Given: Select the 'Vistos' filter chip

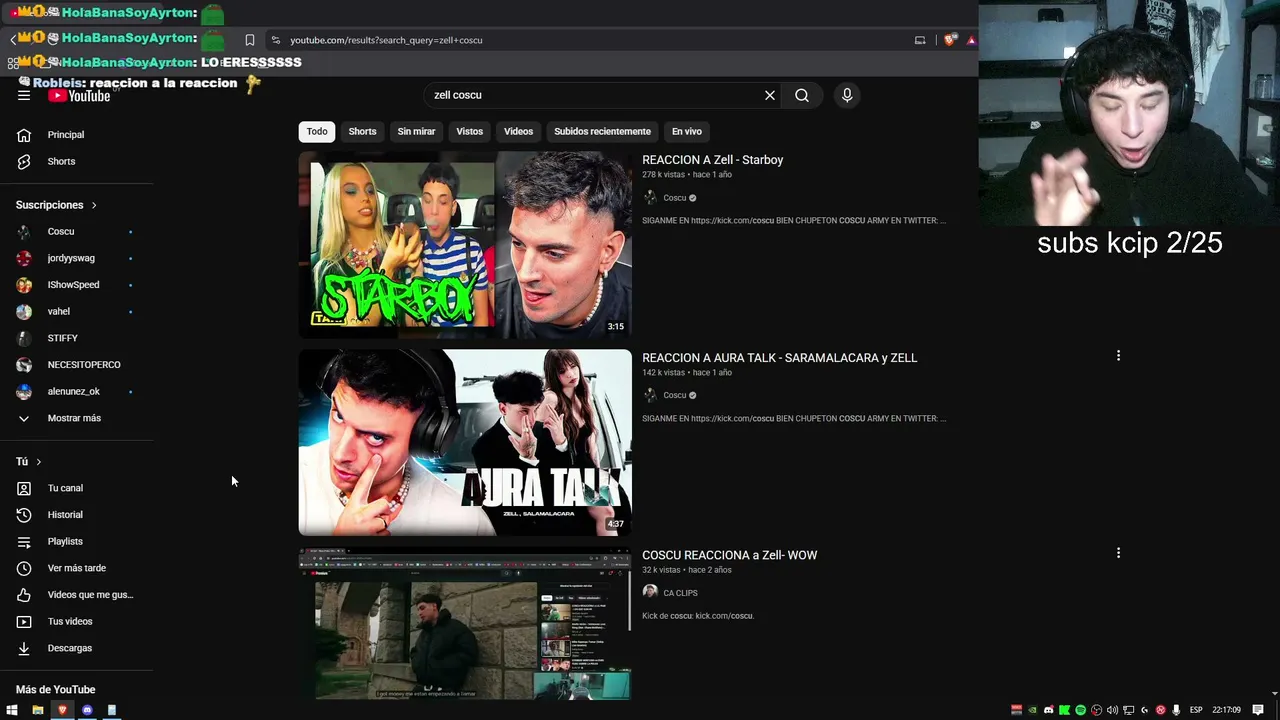Looking at the screenshot, I should (469, 131).
